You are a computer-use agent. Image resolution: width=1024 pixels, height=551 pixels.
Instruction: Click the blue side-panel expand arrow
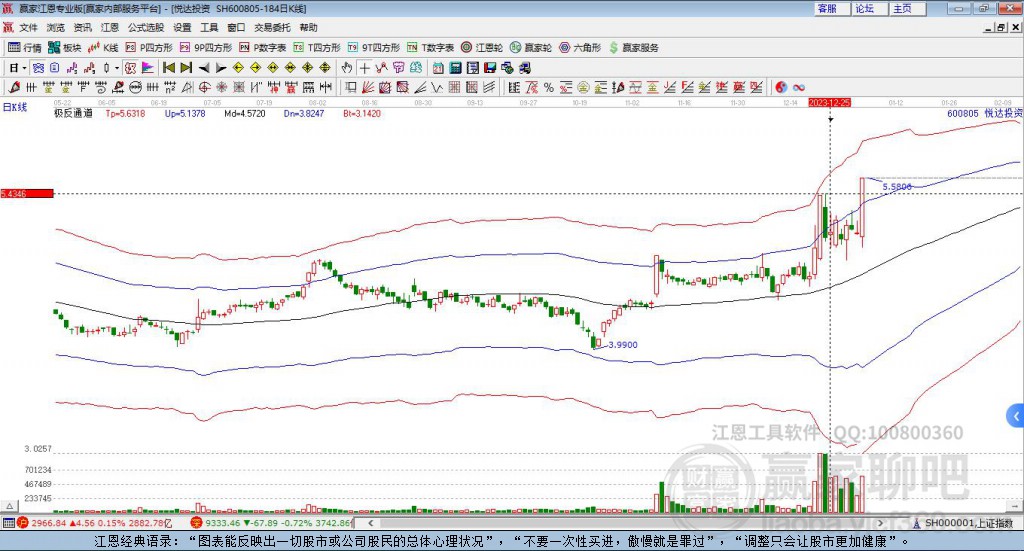point(1016,416)
